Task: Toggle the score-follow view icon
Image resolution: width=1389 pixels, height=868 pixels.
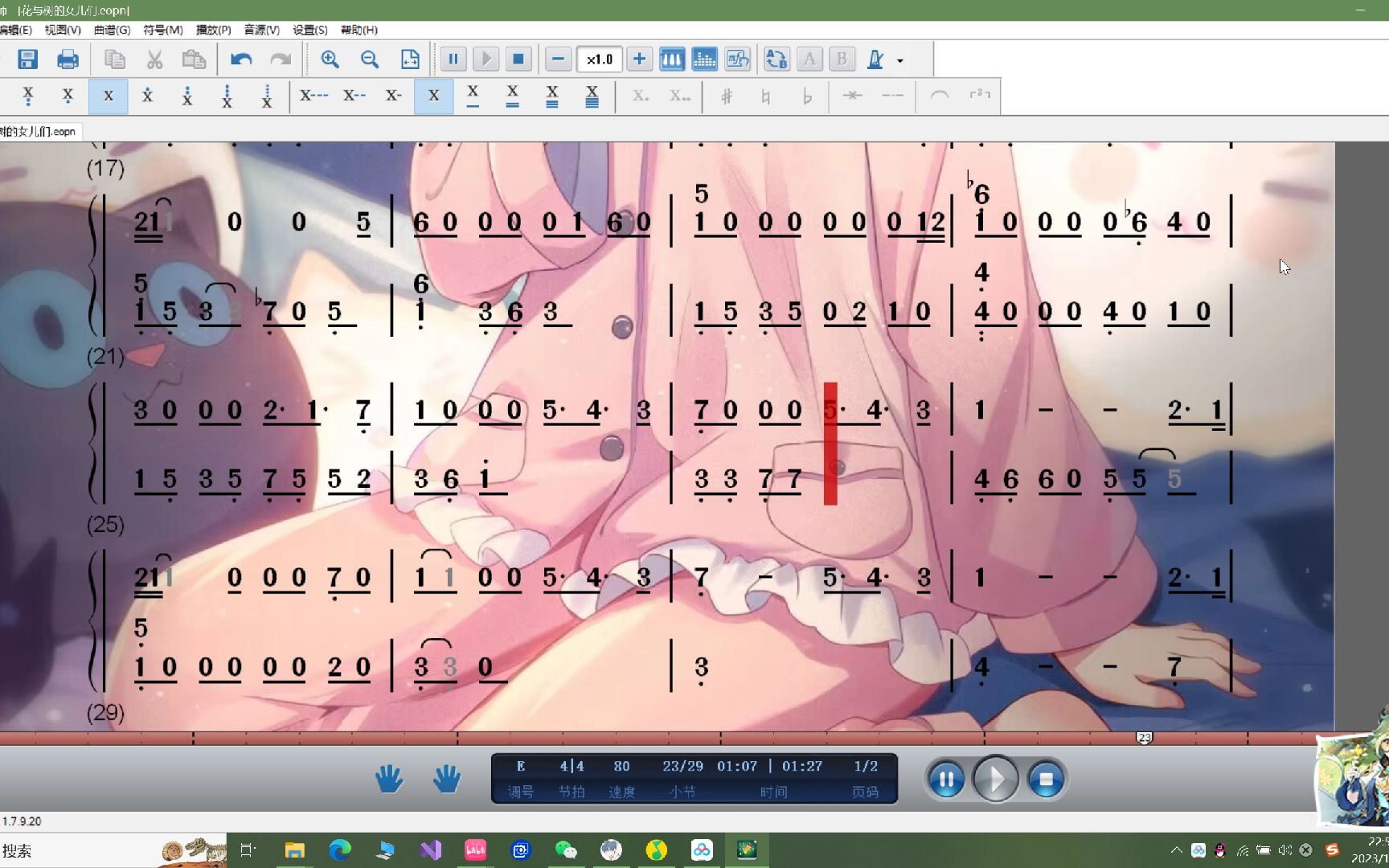Action: click(x=737, y=59)
